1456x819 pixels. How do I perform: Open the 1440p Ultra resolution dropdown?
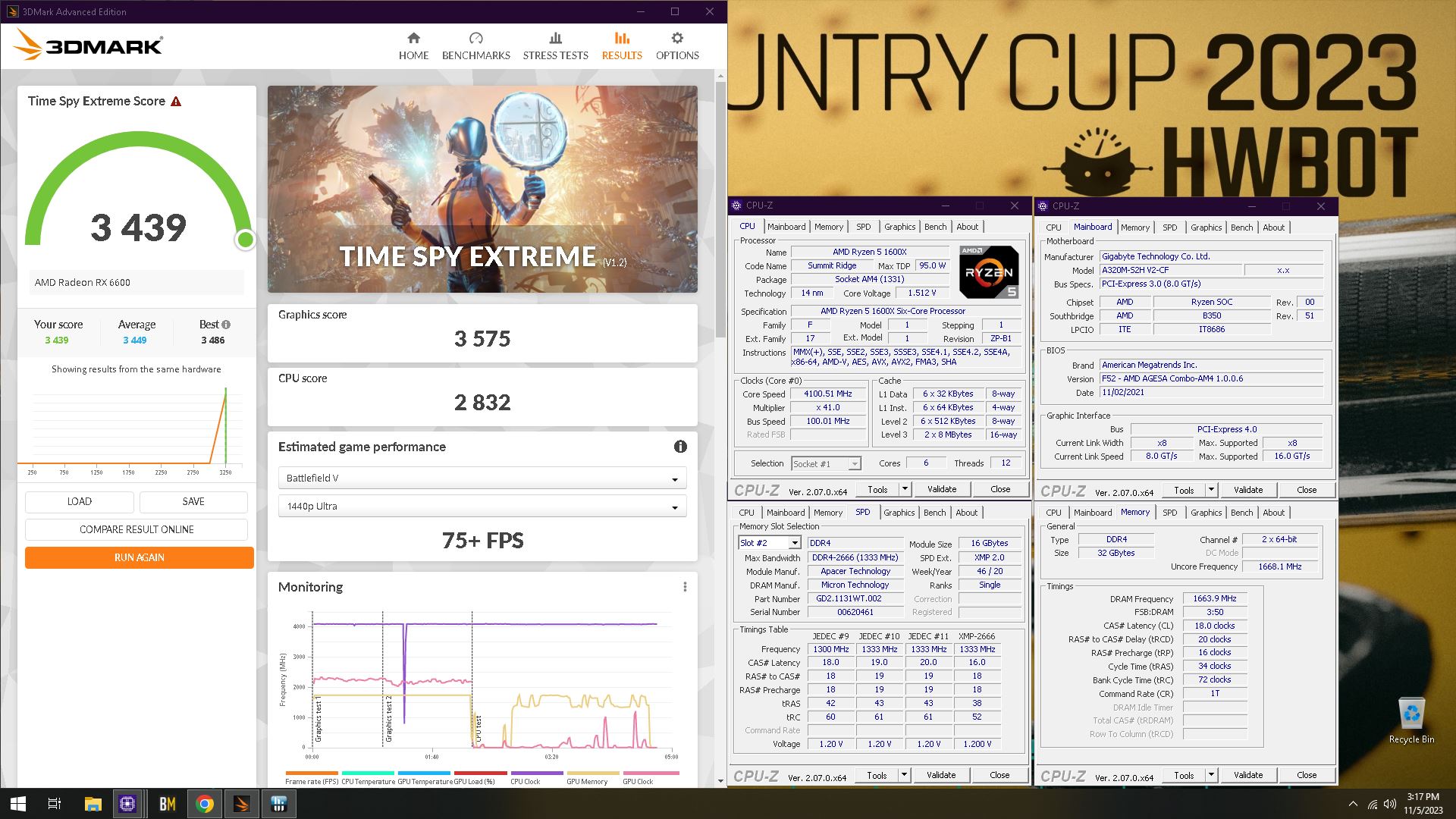click(x=482, y=506)
